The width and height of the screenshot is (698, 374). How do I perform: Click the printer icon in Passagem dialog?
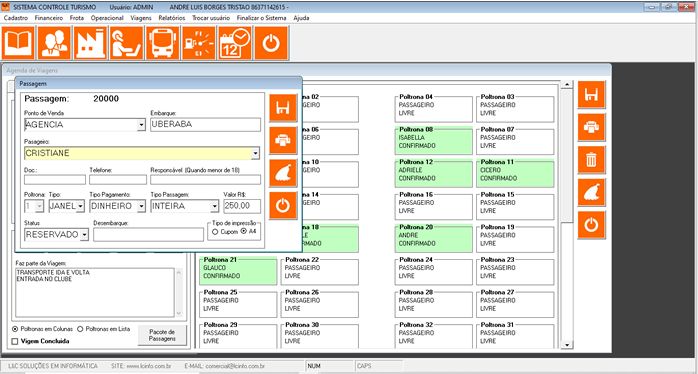pyautogui.click(x=283, y=140)
